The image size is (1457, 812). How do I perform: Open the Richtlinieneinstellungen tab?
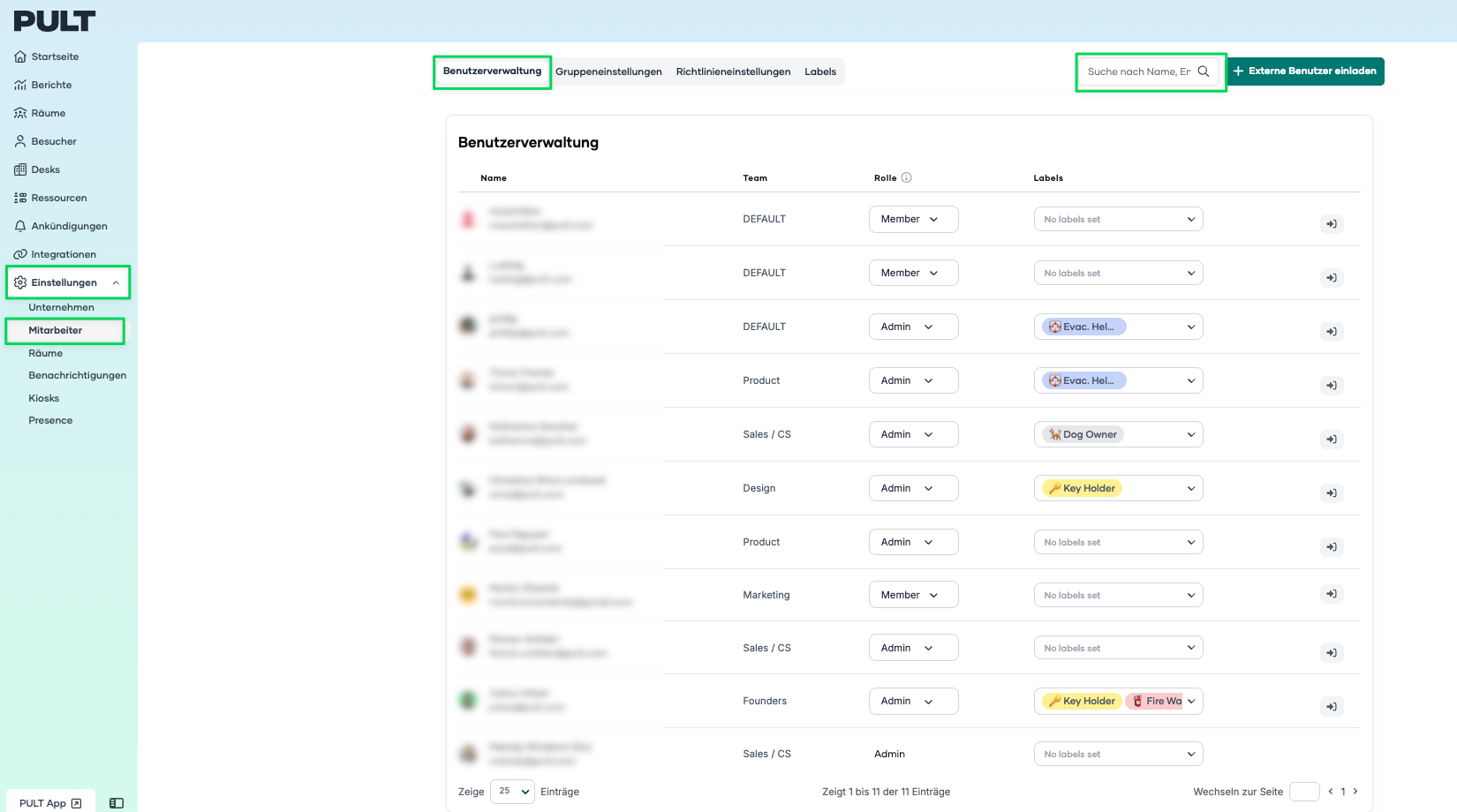tap(733, 71)
